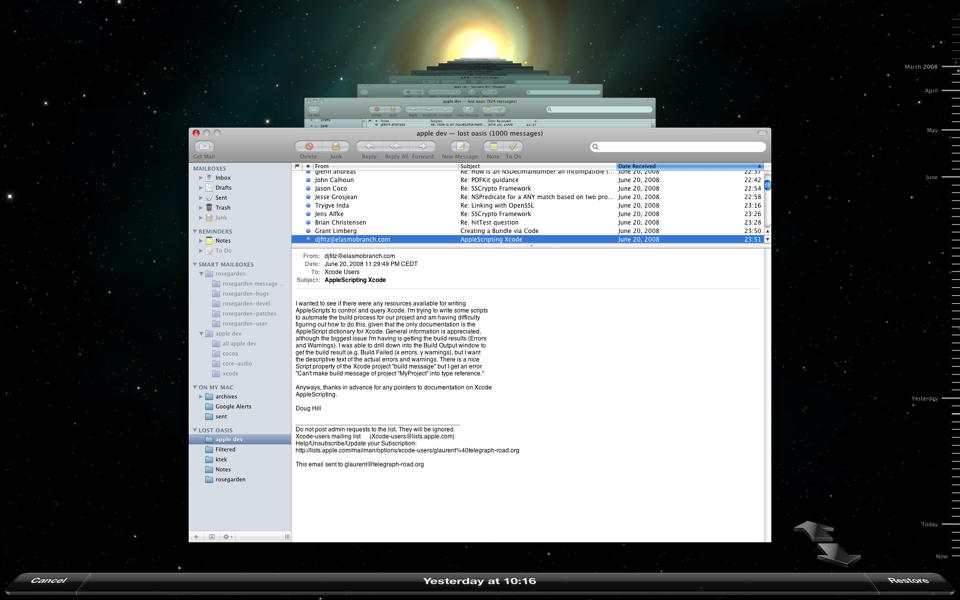Click the Cancel button in Time Machine
The image size is (960, 600).
click(48, 580)
